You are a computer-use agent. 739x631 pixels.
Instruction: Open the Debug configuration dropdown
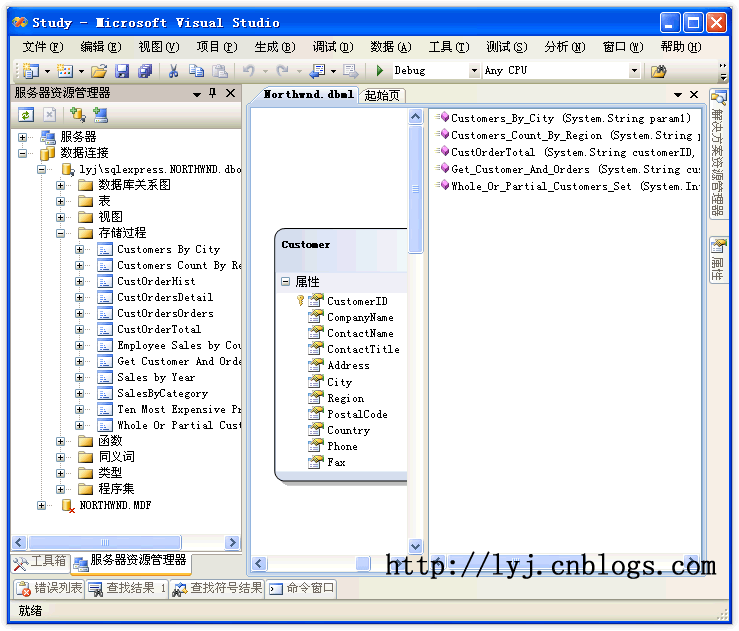[x=474, y=71]
